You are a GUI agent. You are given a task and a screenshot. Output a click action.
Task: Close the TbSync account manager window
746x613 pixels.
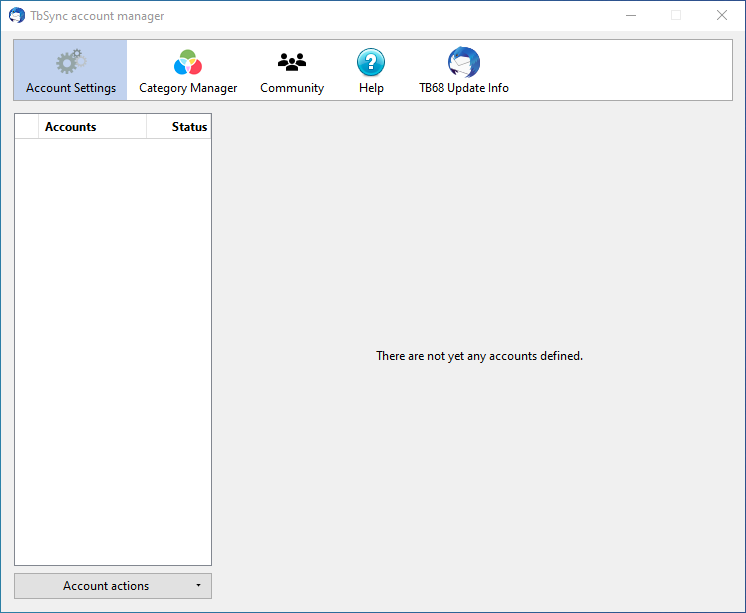click(721, 15)
